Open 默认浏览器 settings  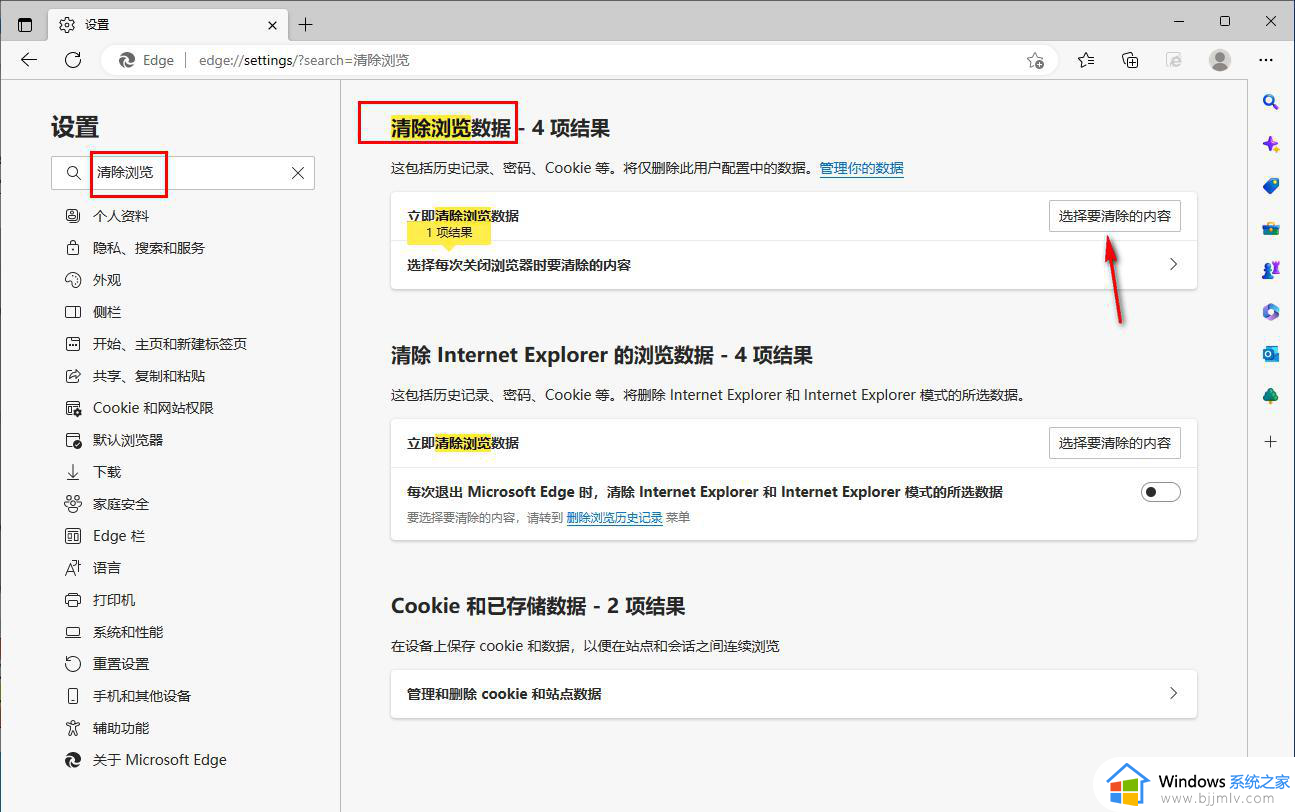click(128, 440)
